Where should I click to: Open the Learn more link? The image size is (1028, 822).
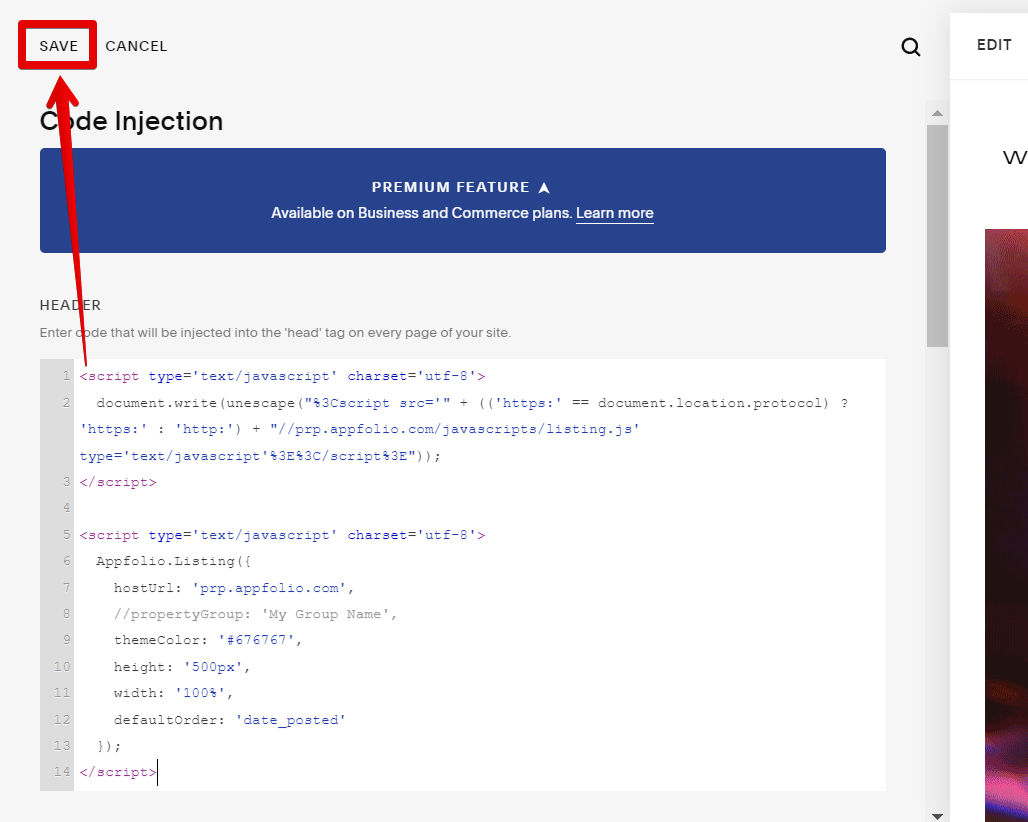(614, 213)
